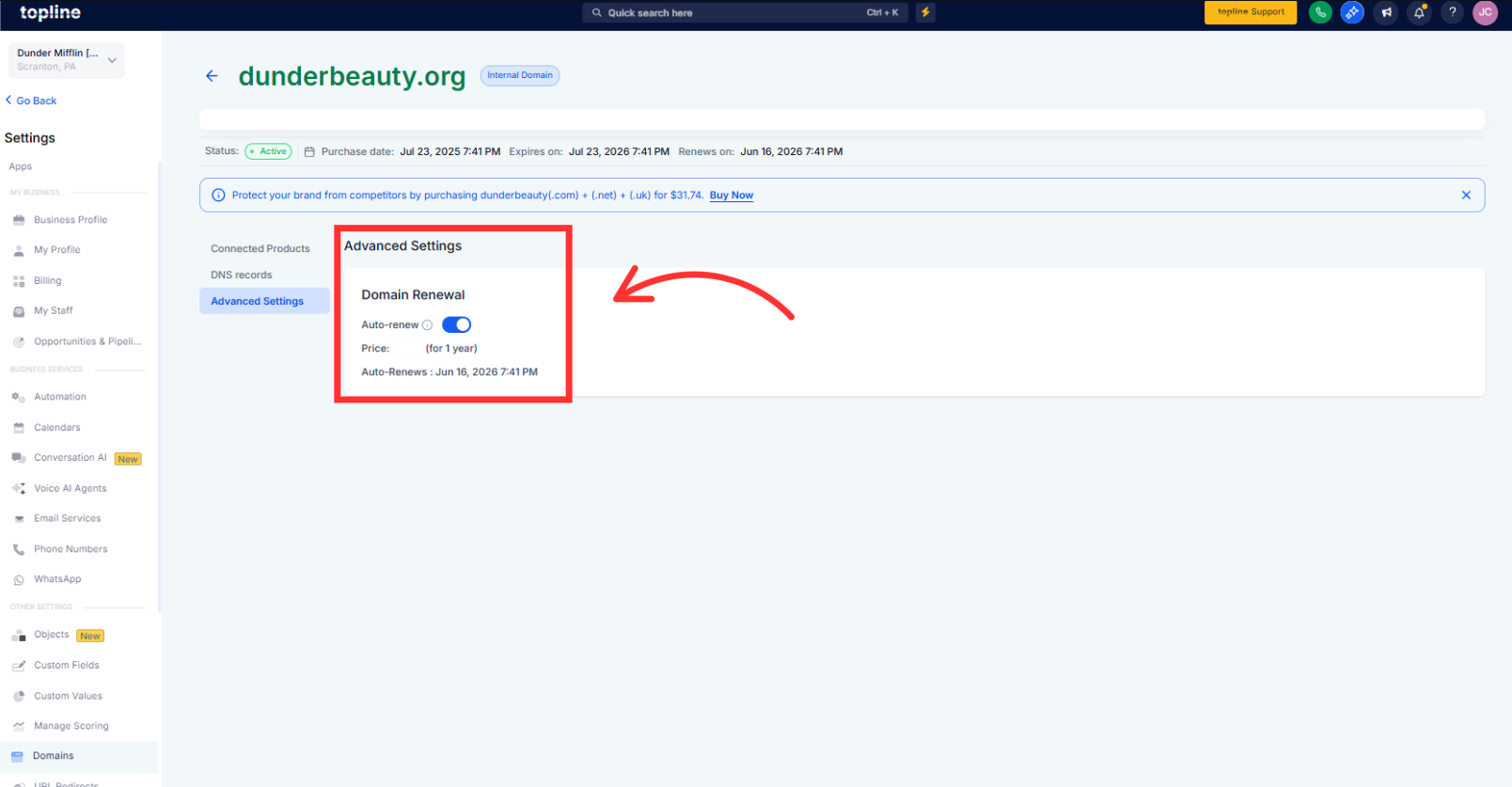Screen dimensions: 1512x787
Task: Click the Voice AI Agents icon
Action: coord(19,489)
